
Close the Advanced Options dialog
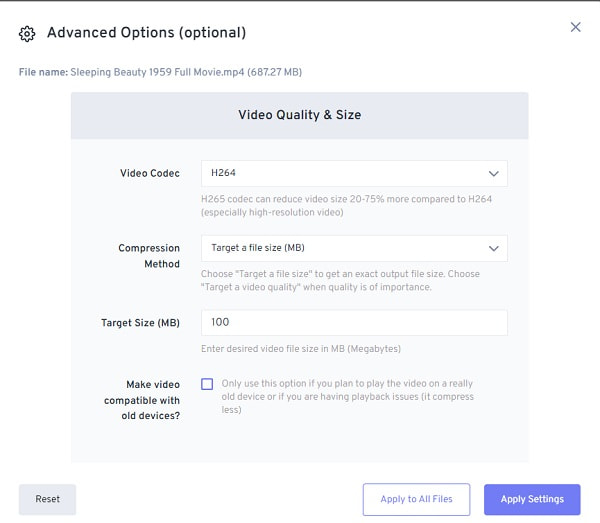tap(575, 27)
